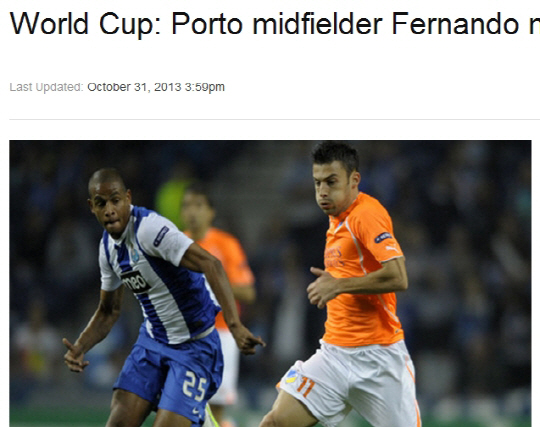The width and height of the screenshot is (540, 427).
Task: Click the yellow-blue crest on white shorts
Action: (x=291, y=377)
